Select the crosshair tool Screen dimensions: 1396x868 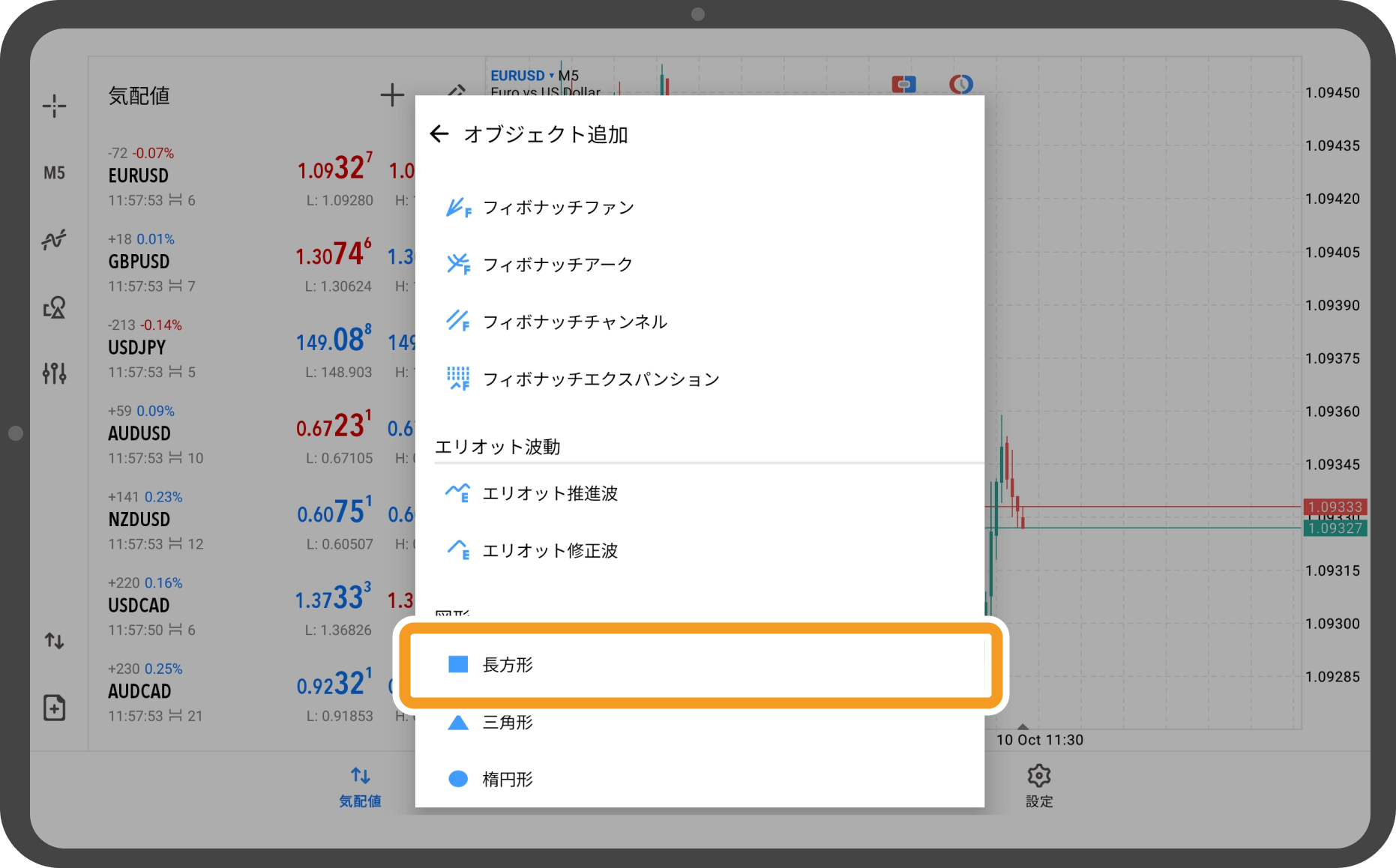coord(55,106)
